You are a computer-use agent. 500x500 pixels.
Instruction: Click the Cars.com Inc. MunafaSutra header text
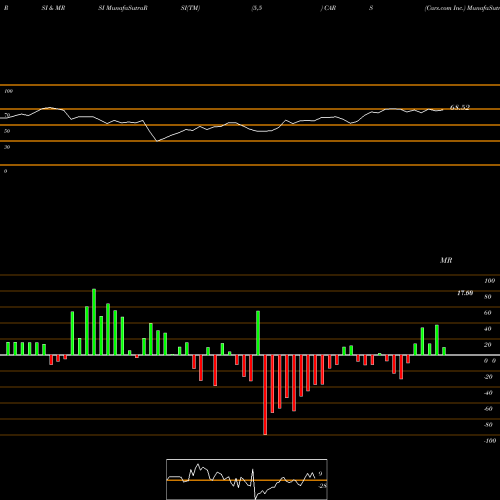click(462, 8)
